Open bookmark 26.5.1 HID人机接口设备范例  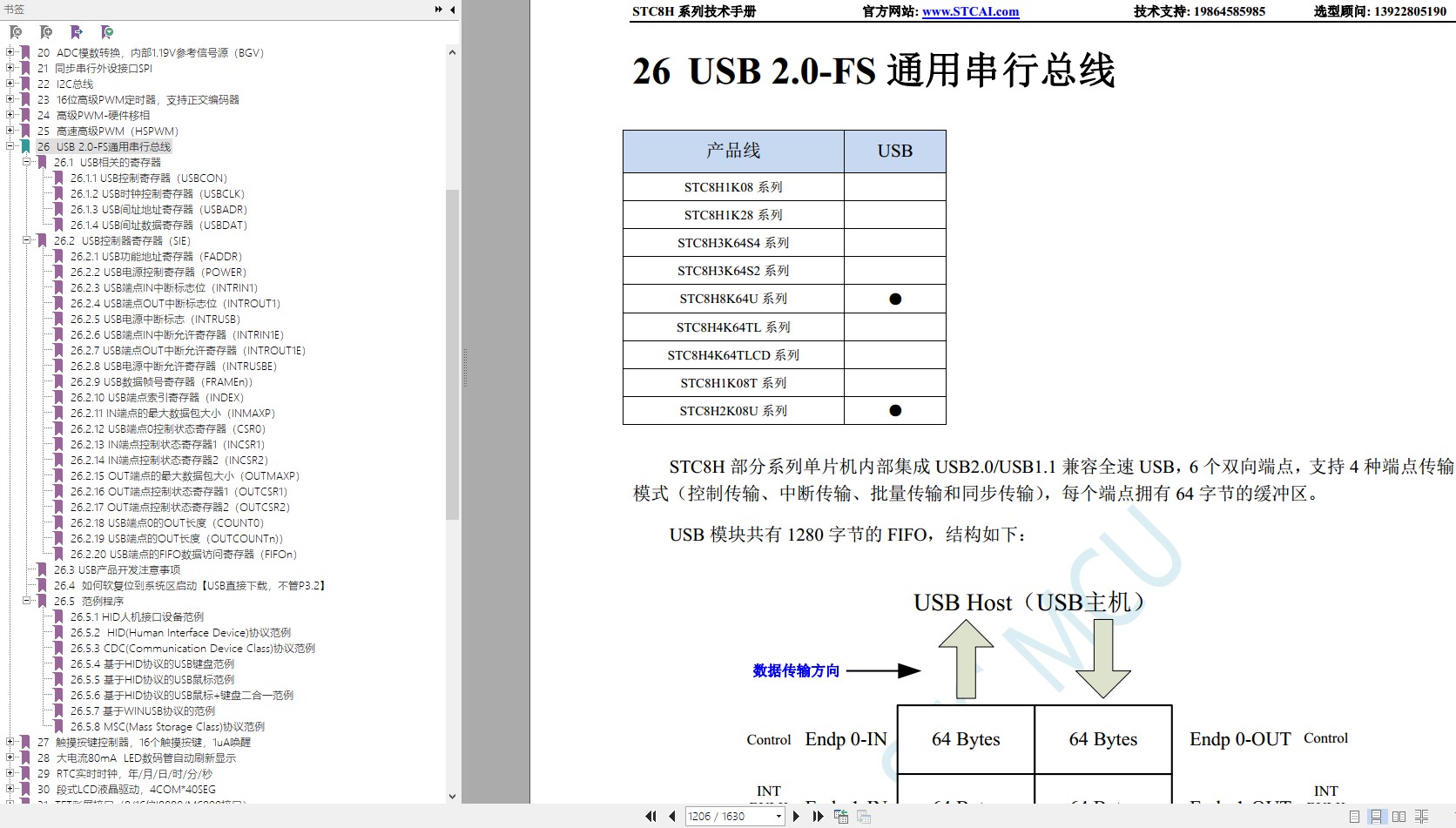[x=137, y=616]
